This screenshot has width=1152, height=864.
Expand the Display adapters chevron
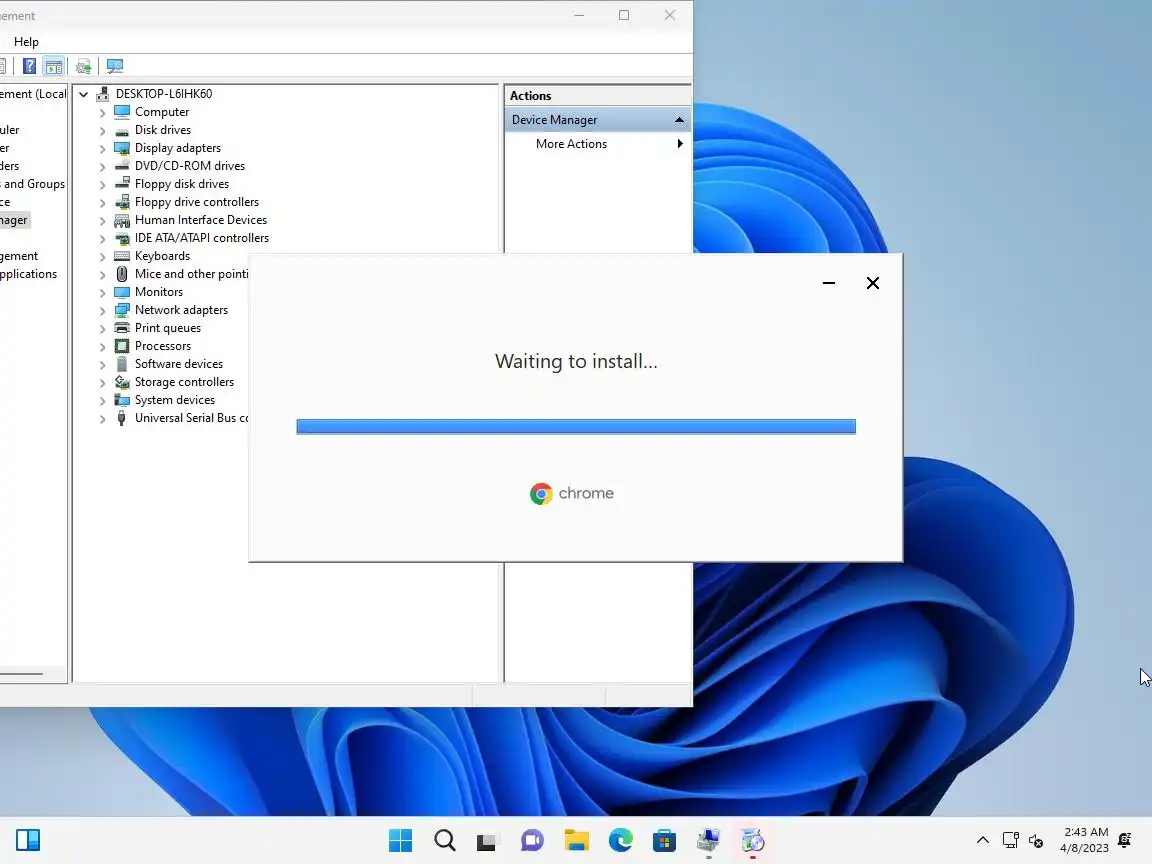point(103,148)
